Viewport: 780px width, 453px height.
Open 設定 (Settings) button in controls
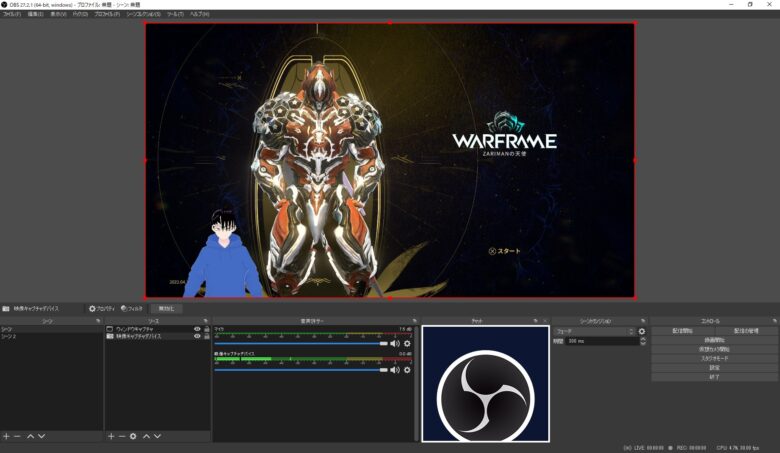tap(714, 368)
